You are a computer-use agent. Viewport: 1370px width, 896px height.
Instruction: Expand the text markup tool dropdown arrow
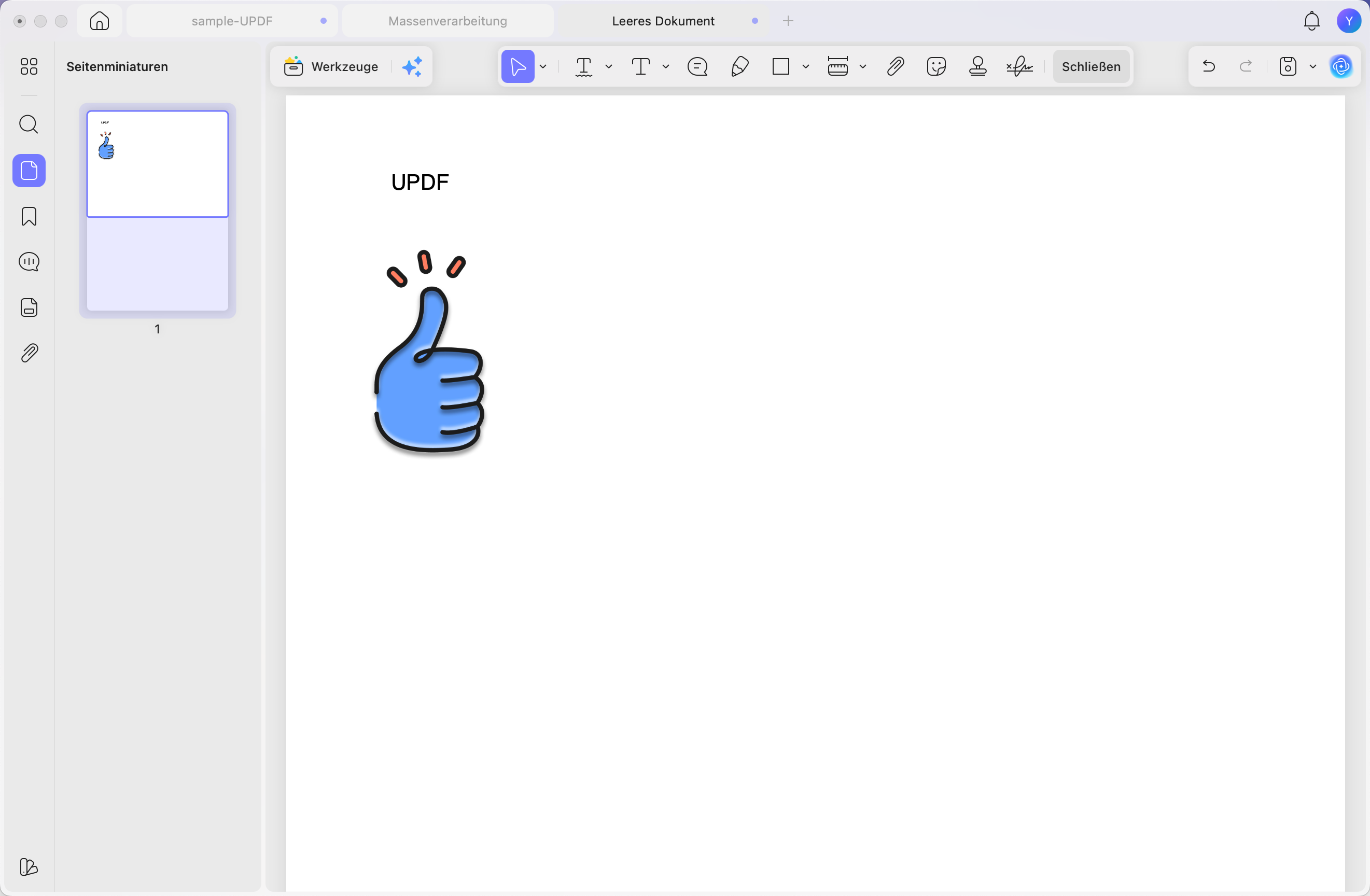click(608, 67)
